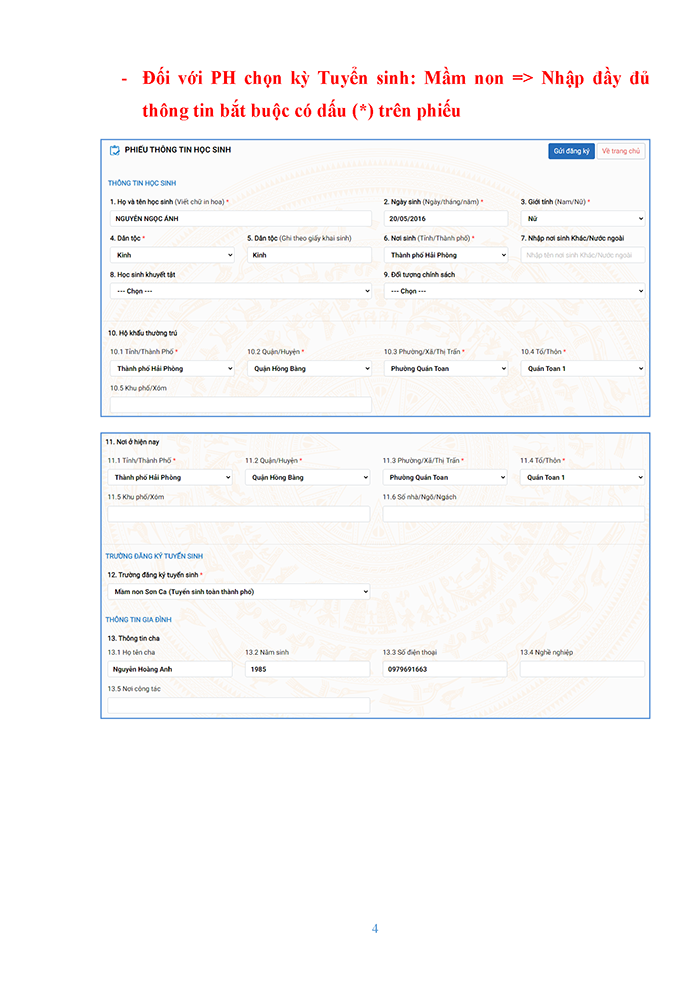This screenshot has height=990, width=700.
Task: Open the Giới tính dropdown showing Nữ
Action: pos(582,218)
